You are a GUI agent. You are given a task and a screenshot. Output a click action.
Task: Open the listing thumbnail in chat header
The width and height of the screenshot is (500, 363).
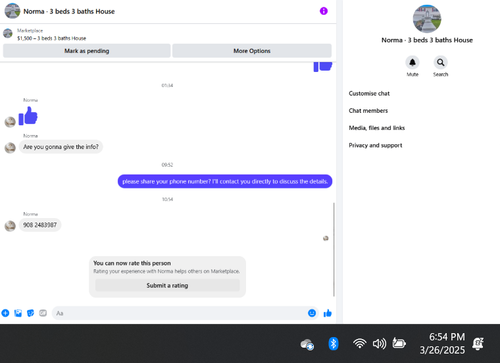(x=12, y=11)
